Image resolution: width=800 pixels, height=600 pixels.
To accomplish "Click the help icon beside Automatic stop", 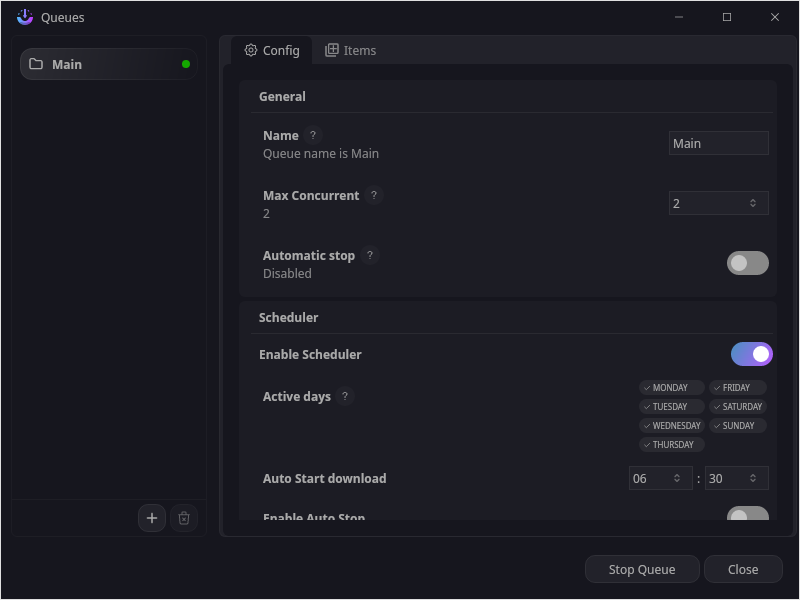I will click(370, 255).
